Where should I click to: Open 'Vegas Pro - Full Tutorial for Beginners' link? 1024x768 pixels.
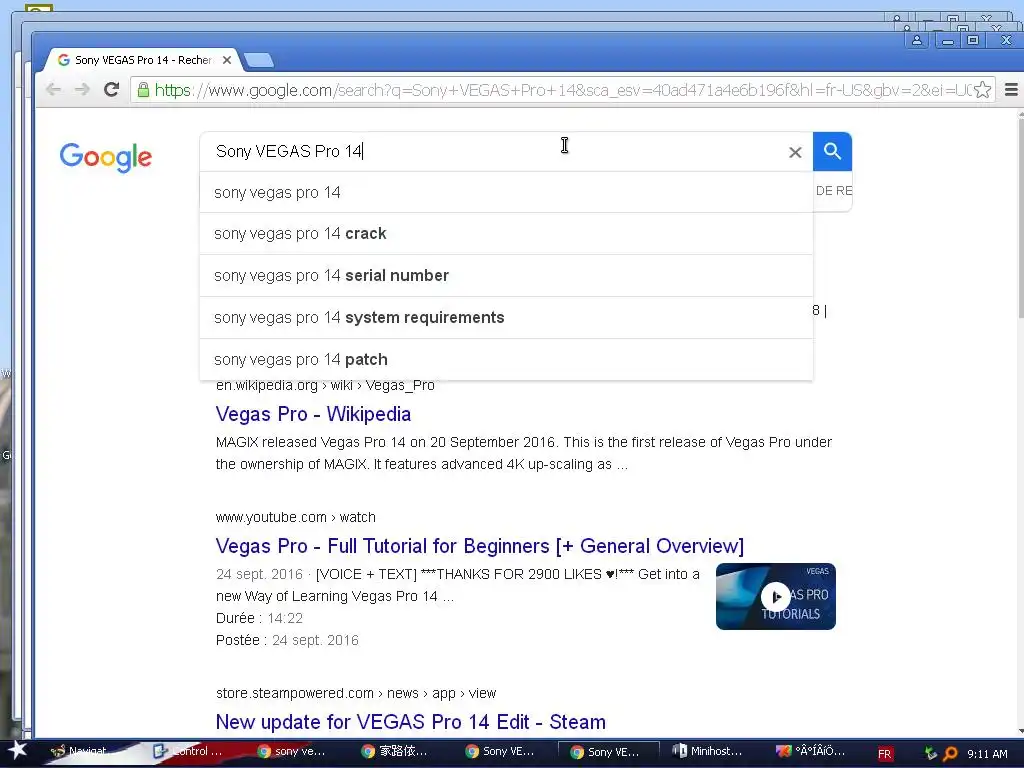(479, 546)
